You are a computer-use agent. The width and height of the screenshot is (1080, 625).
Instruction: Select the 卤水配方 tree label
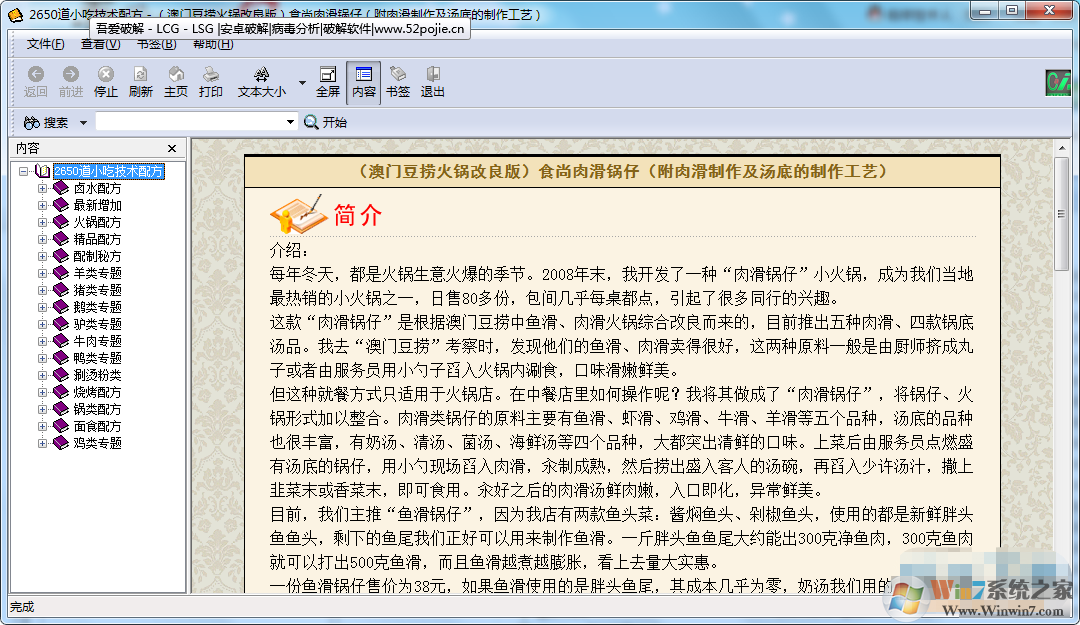click(97, 188)
